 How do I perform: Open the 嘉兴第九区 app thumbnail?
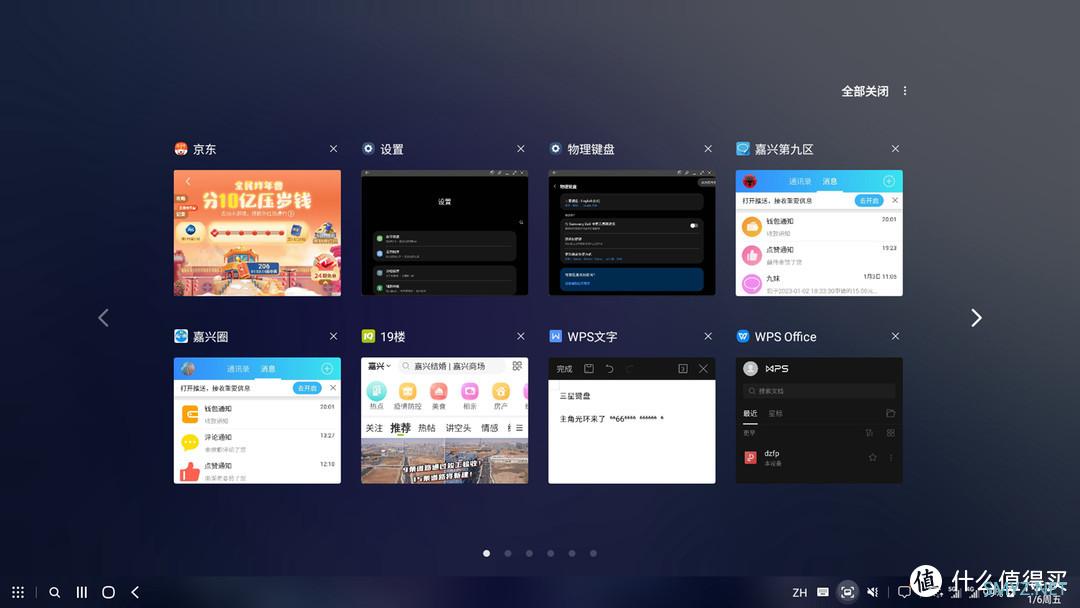819,233
